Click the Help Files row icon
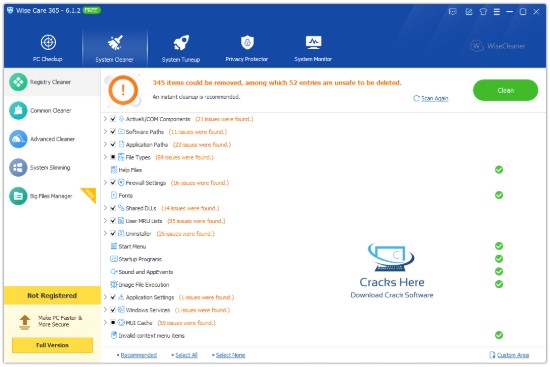The image size is (550, 367). click(114, 170)
